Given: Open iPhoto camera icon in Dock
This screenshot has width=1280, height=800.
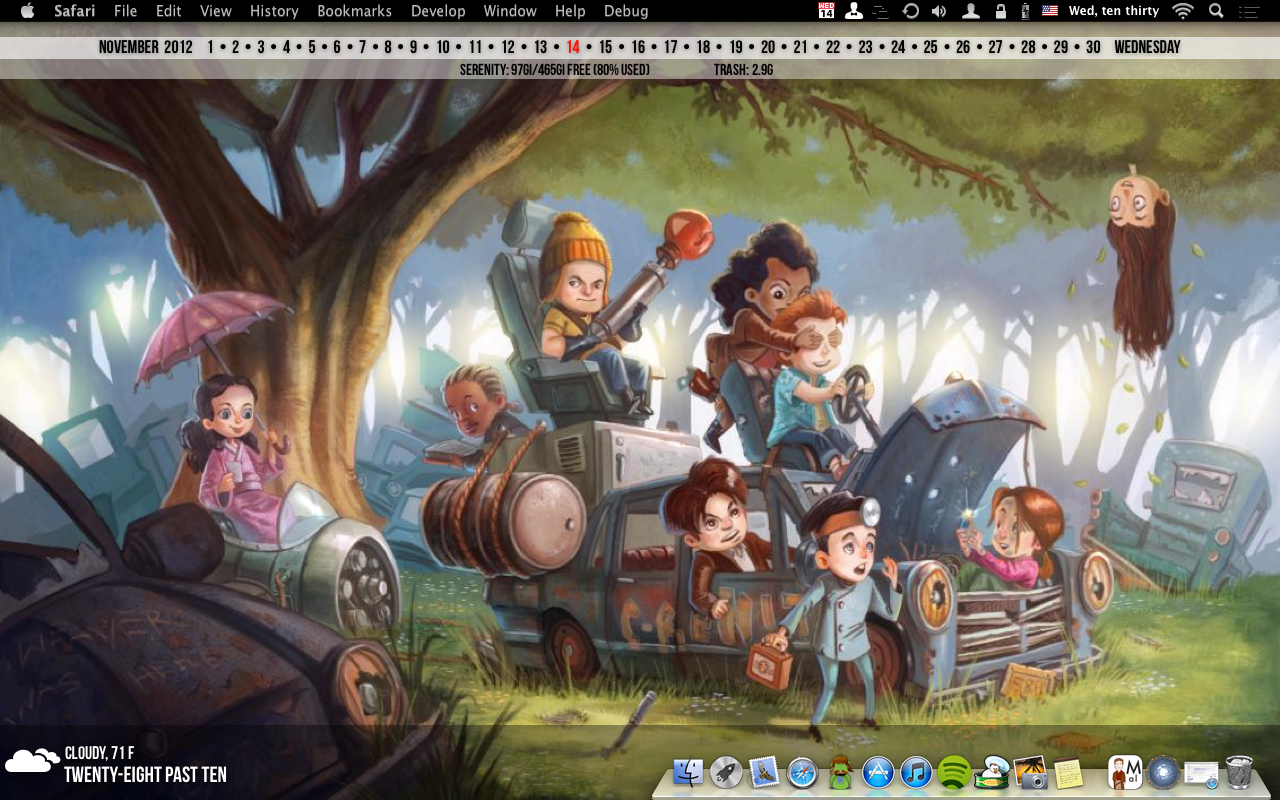Looking at the screenshot, I should 1030,773.
